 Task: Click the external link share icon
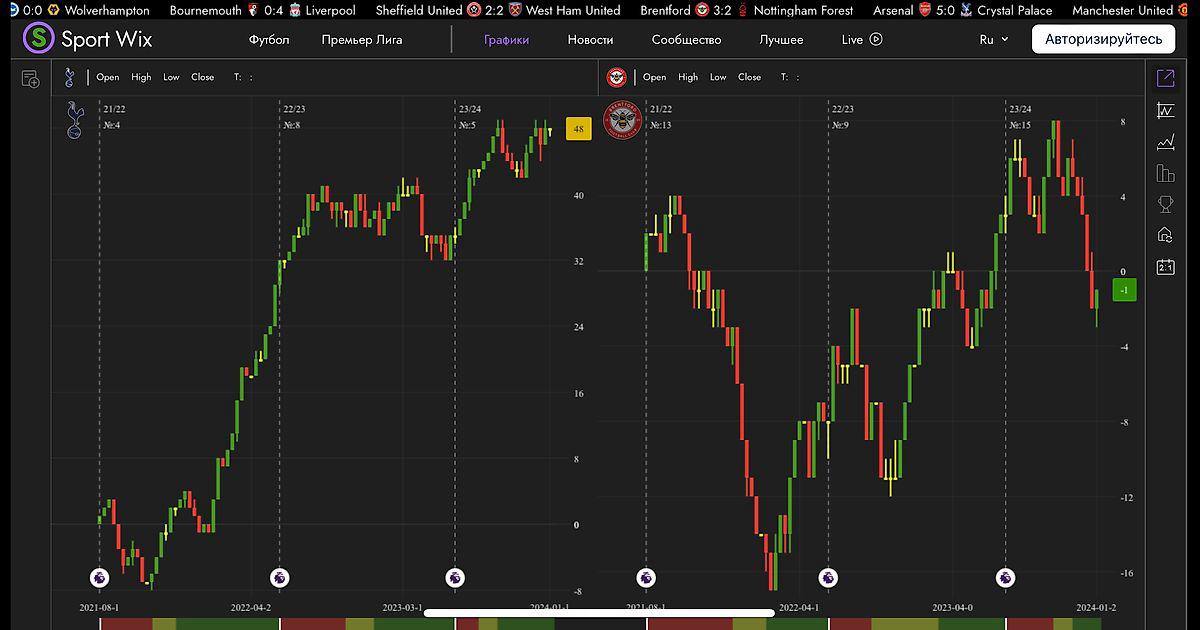(1165, 78)
